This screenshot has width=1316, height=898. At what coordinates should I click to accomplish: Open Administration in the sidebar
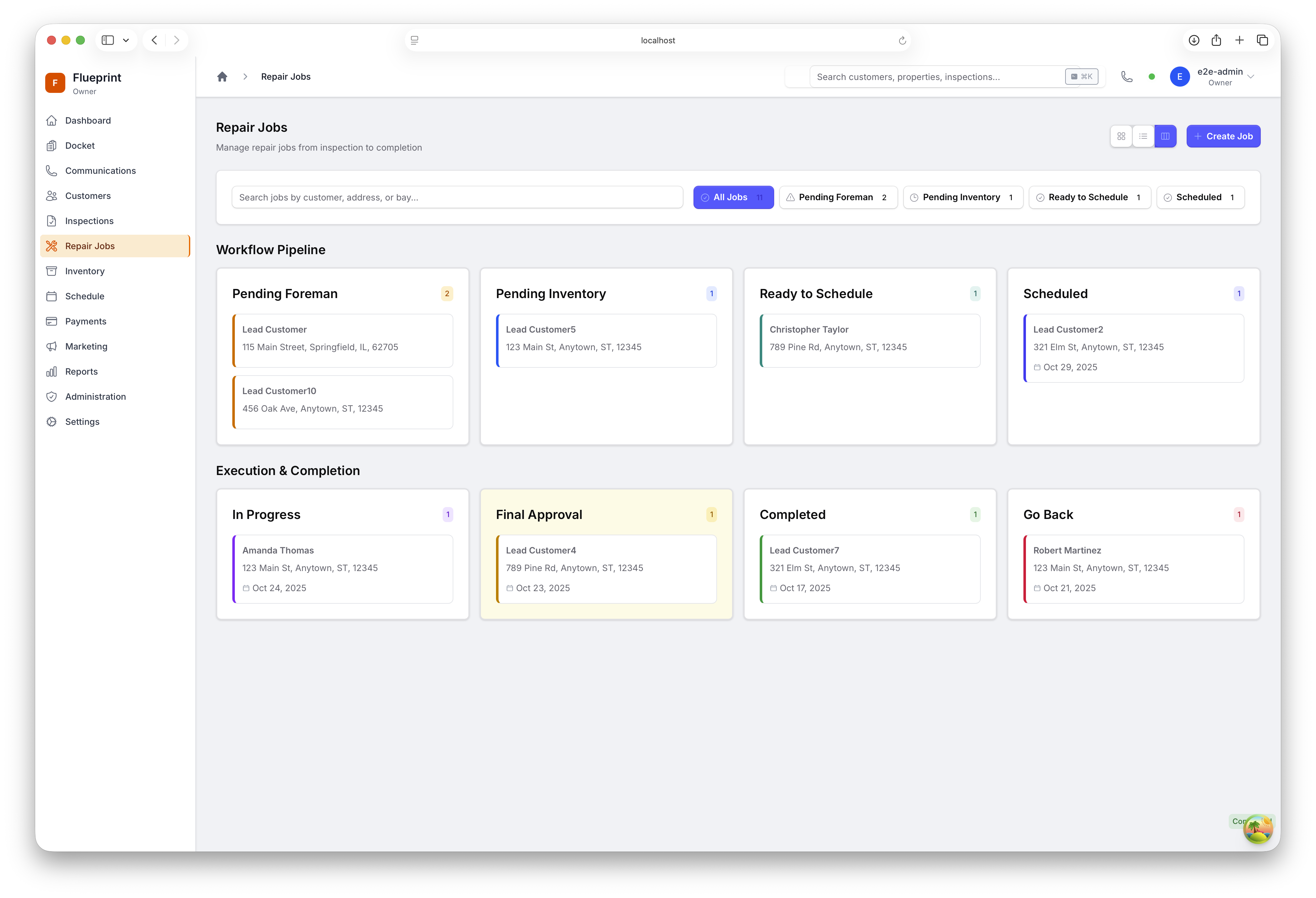coord(95,397)
